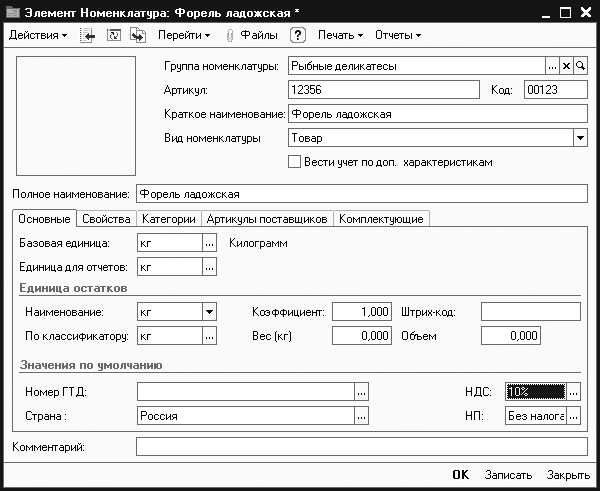Open selection for Страна (… button)
Image resolution: width=600 pixels, height=491 pixels.
tap(361, 416)
